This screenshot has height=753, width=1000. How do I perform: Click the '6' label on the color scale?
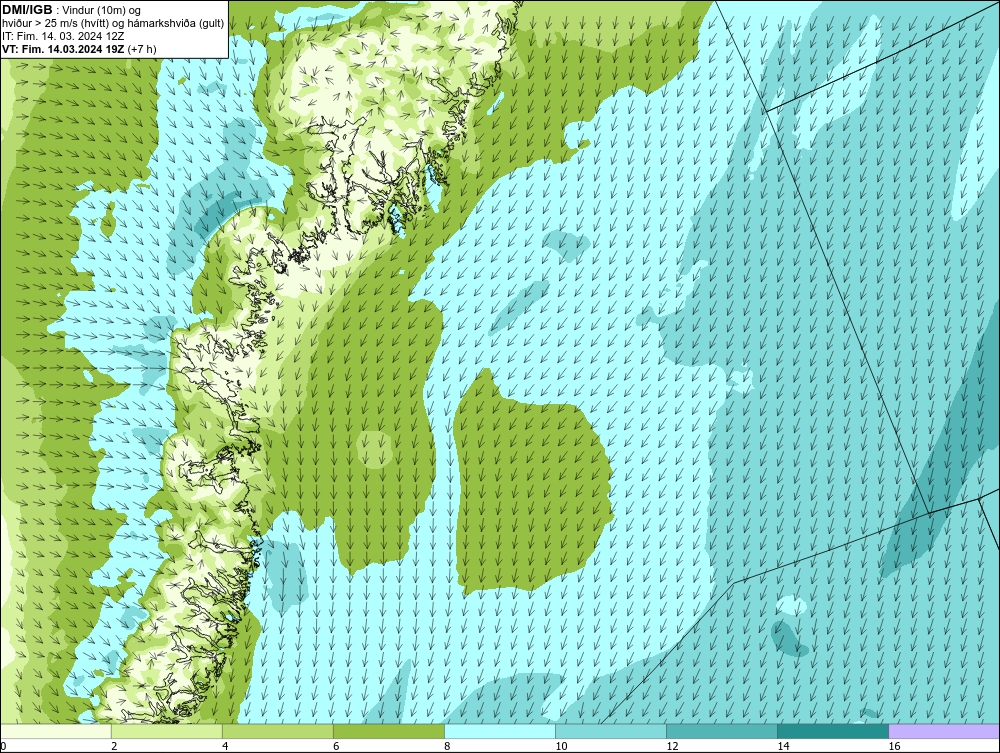(336, 746)
